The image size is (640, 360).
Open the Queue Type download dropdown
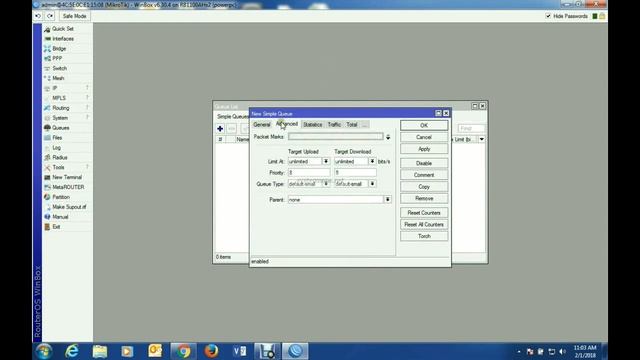(x=372, y=184)
